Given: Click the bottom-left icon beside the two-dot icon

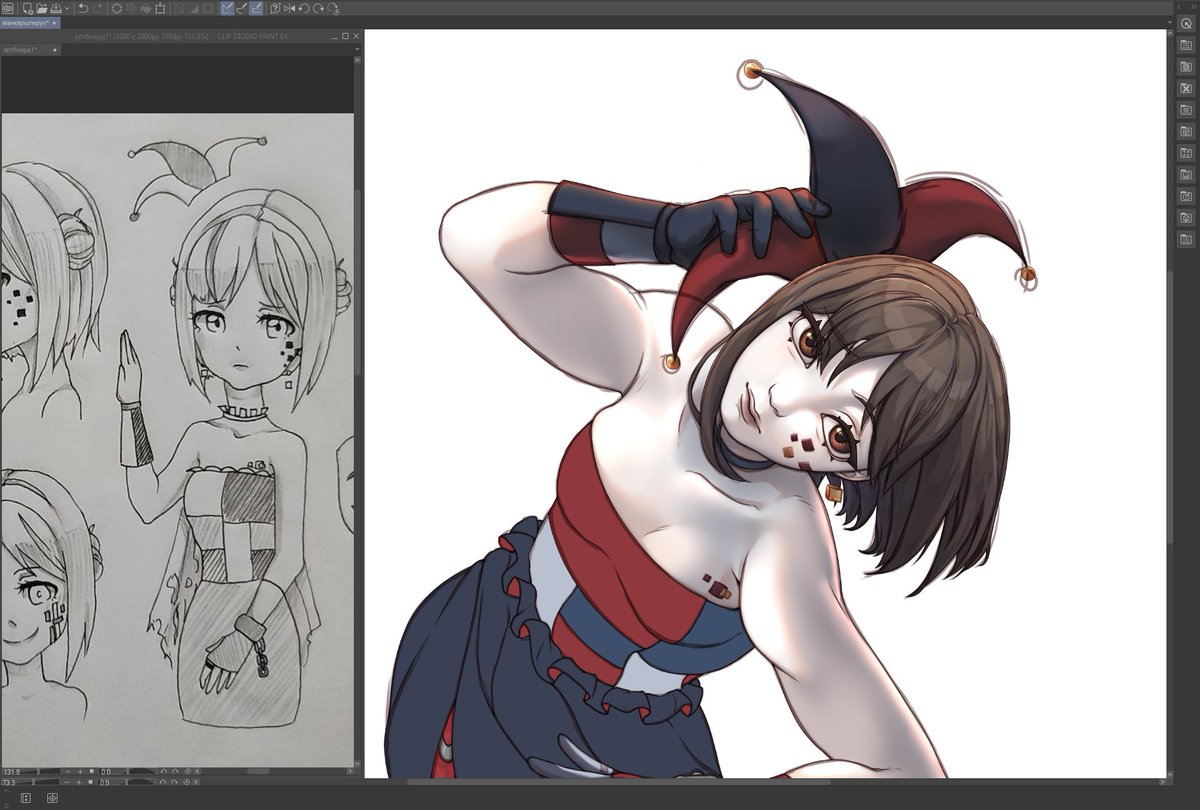Looking at the screenshot, I should coord(53,798).
